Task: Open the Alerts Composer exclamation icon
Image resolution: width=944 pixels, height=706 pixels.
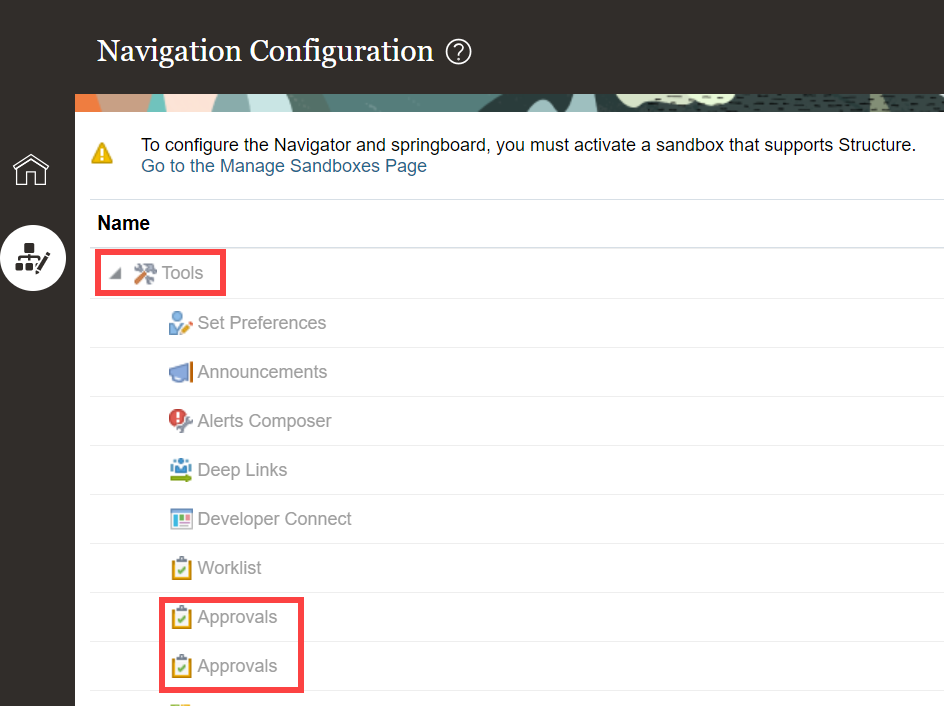Action: coord(180,420)
